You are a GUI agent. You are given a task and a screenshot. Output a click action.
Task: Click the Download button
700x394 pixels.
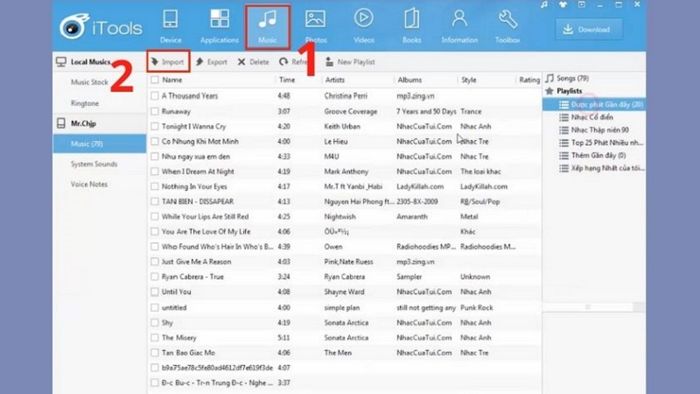(589, 29)
